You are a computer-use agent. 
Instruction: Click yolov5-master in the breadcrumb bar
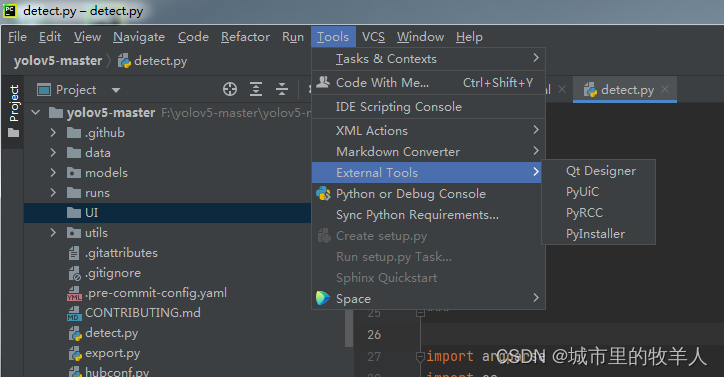coord(58,61)
